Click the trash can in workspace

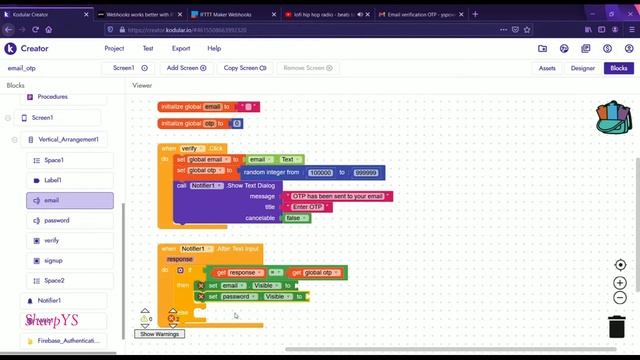617,327
